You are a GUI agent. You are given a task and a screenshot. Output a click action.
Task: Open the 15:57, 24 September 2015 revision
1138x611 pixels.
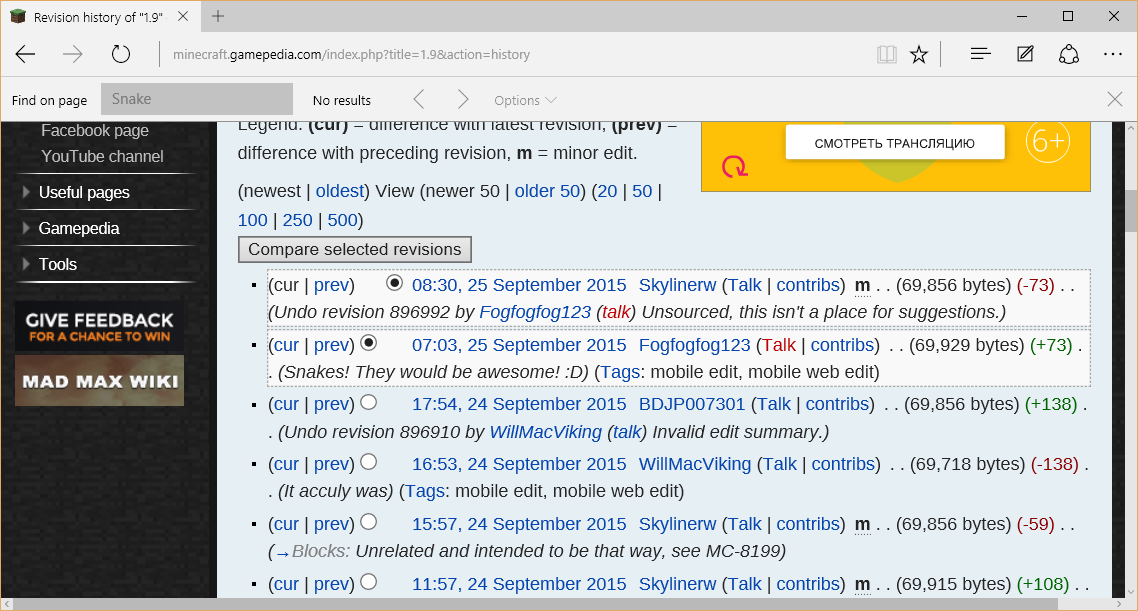519,524
